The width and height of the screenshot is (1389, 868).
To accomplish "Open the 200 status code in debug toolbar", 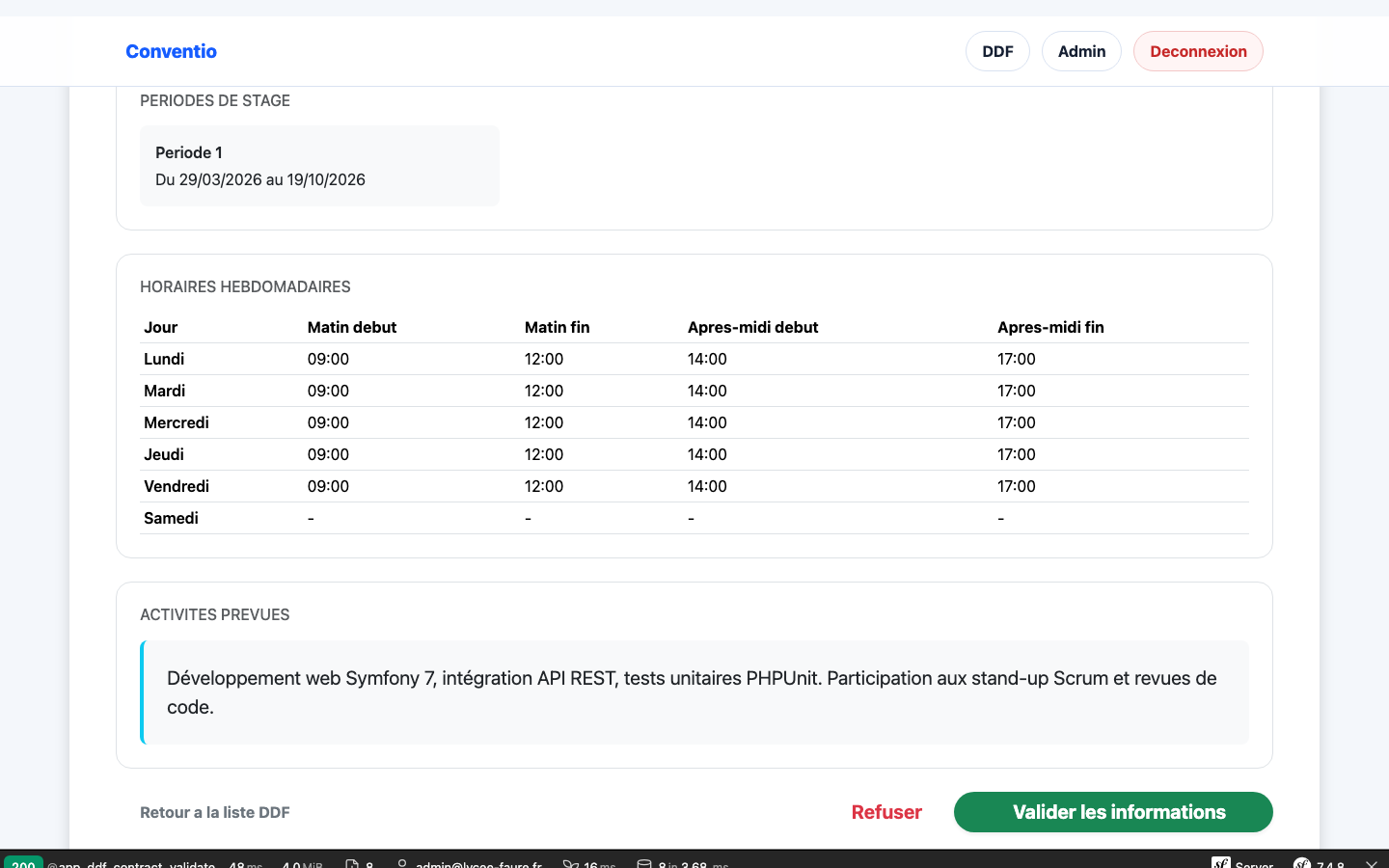I will click(23, 863).
